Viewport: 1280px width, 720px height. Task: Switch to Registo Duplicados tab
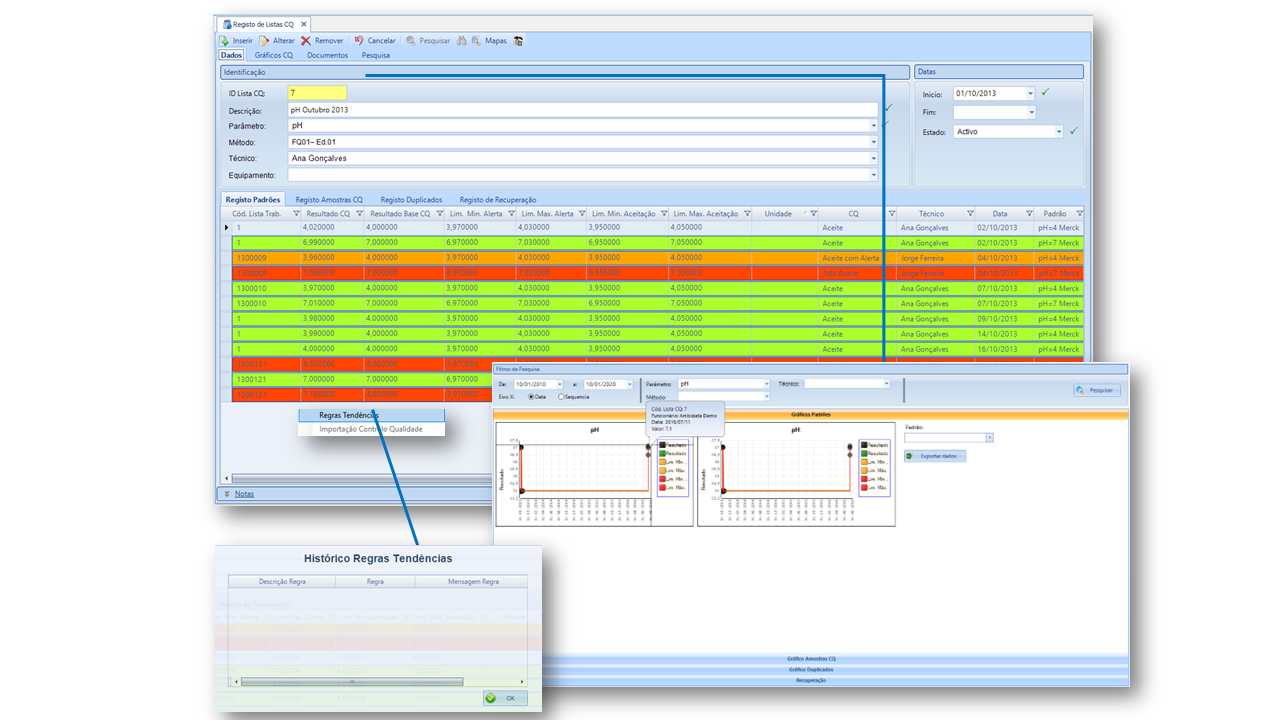(411, 200)
